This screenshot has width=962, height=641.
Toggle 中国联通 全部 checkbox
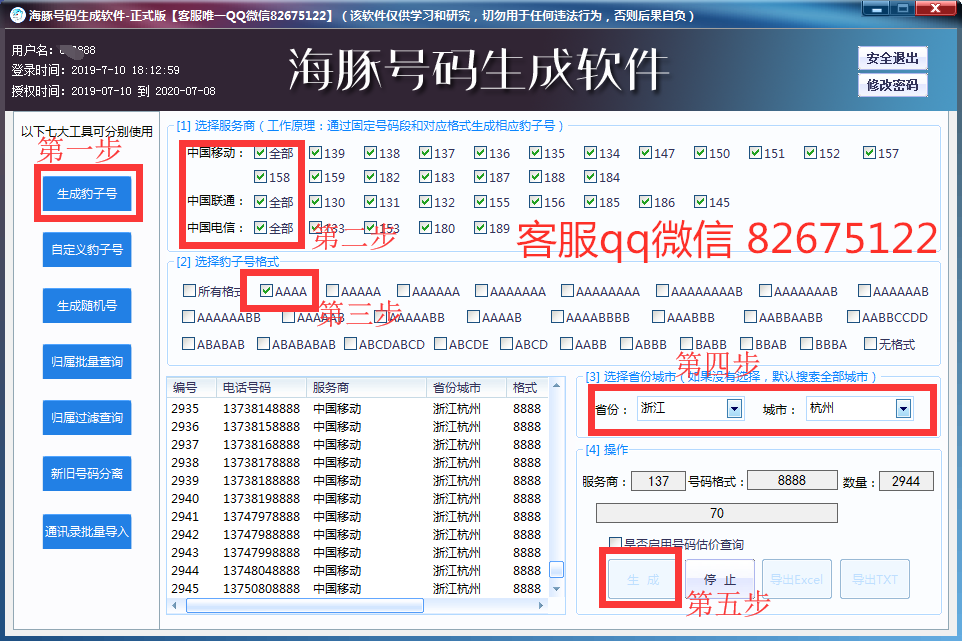261,202
